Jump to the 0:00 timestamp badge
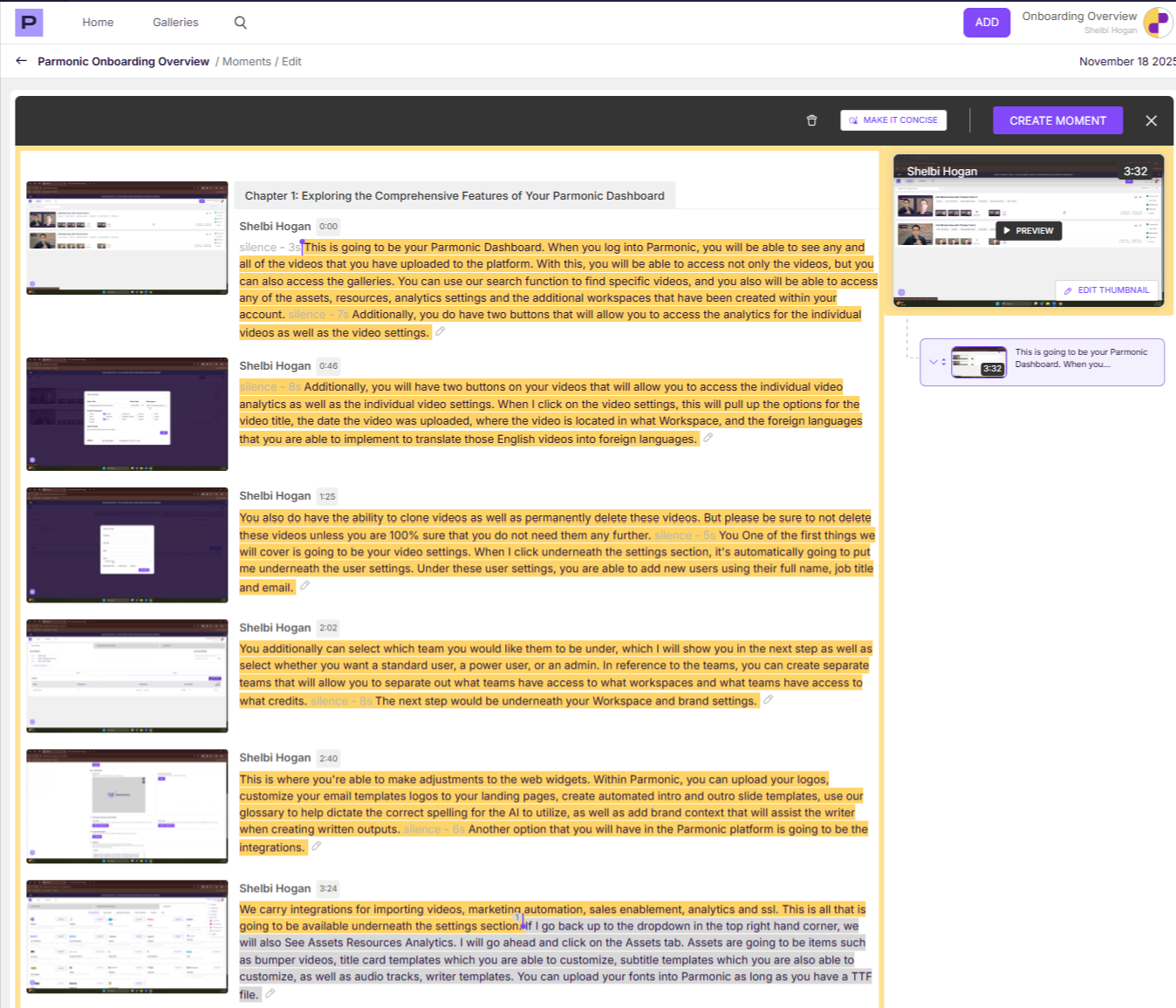The image size is (1176, 1008). click(x=328, y=227)
